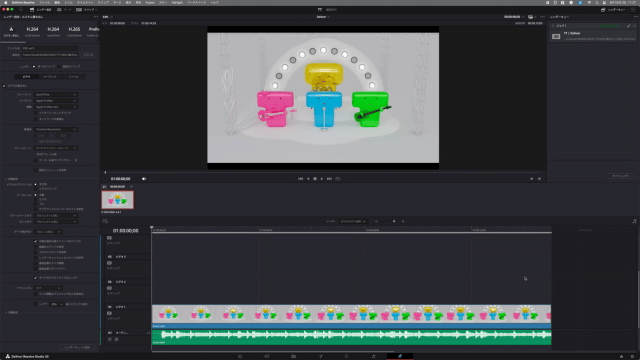Edit Job 1 with the pencil icon

point(629,26)
